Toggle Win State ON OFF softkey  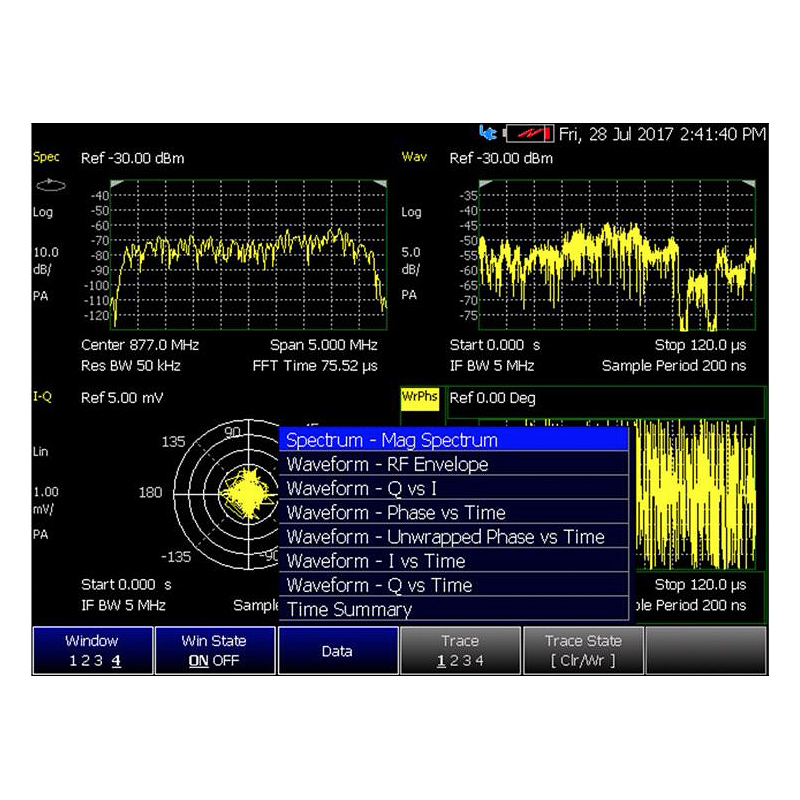(x=214, y=651)
